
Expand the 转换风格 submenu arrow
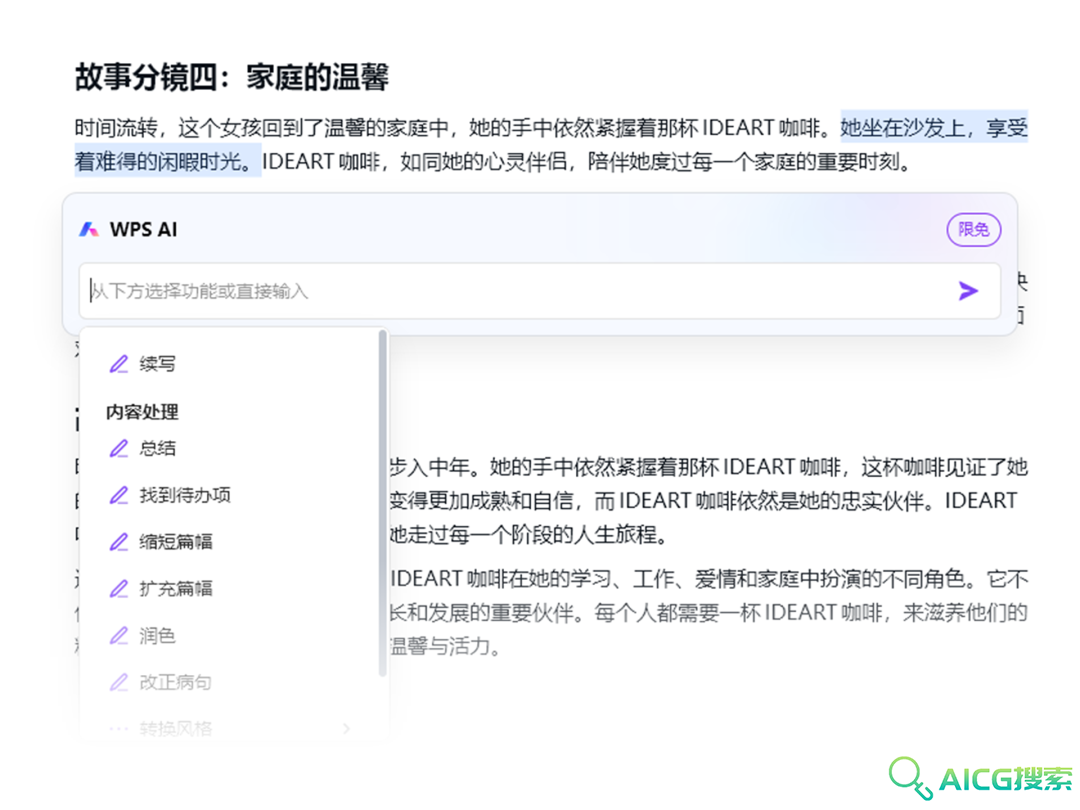pyautogui.click(x=346, y=729)
